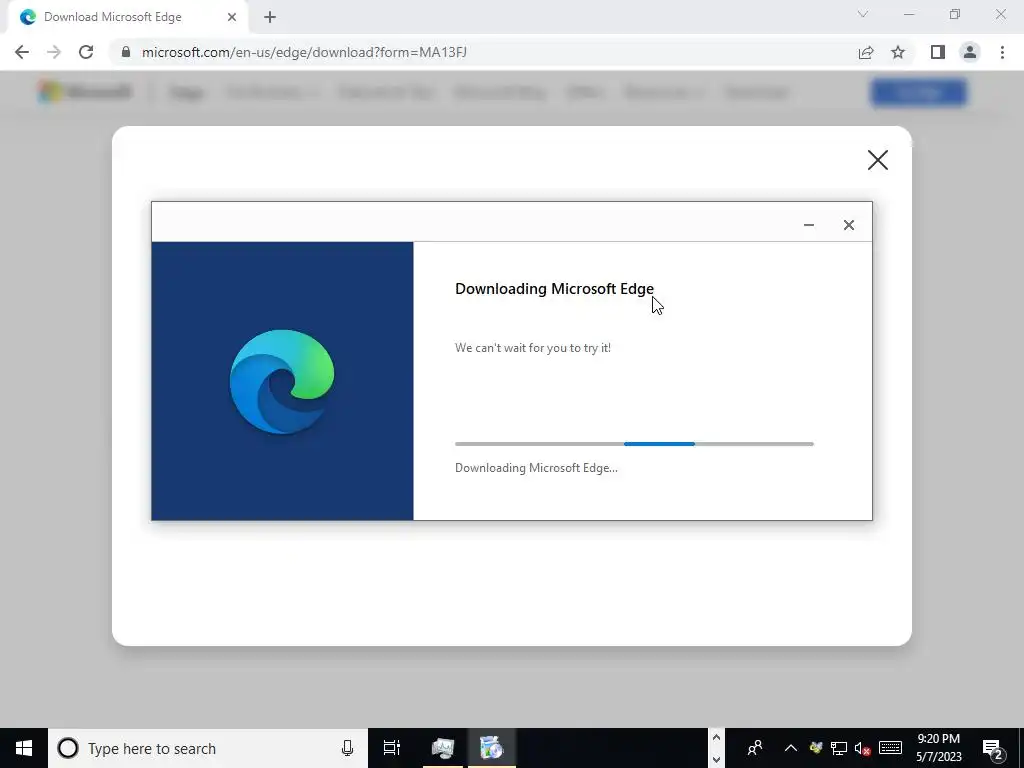Click the taskbar toolbar up arrow
1024x768 pixels.
click(716, 738)
